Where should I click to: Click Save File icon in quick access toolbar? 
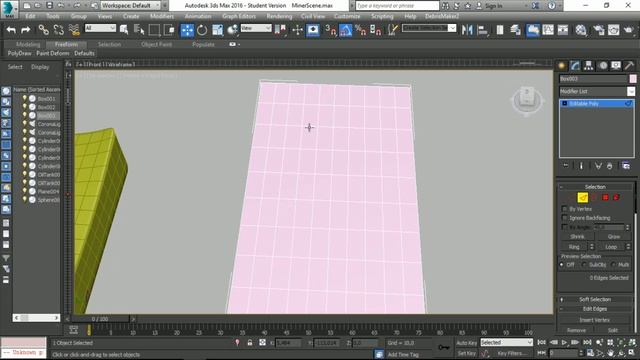(x=49, y=5)
